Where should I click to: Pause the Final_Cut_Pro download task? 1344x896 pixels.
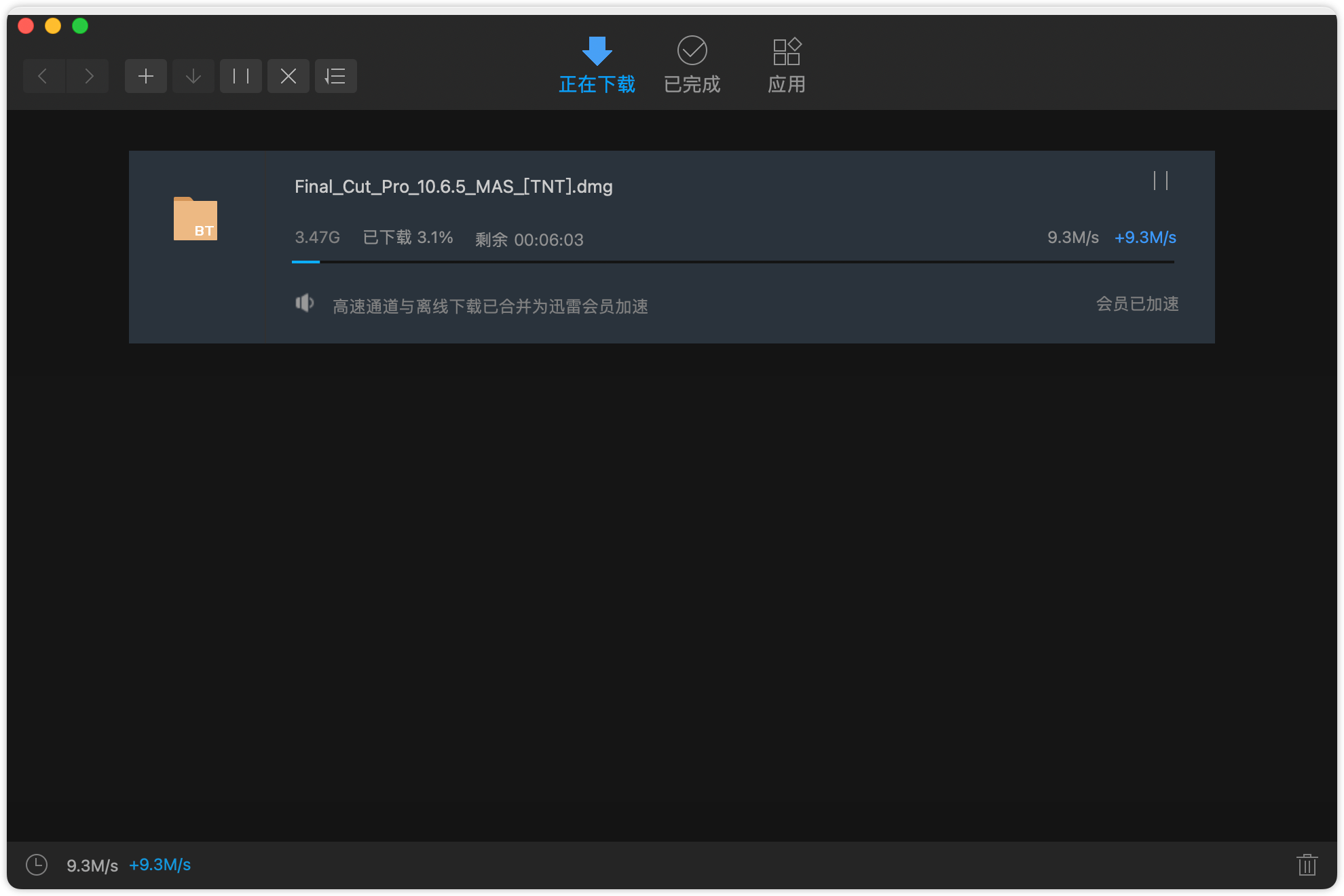1161,181
